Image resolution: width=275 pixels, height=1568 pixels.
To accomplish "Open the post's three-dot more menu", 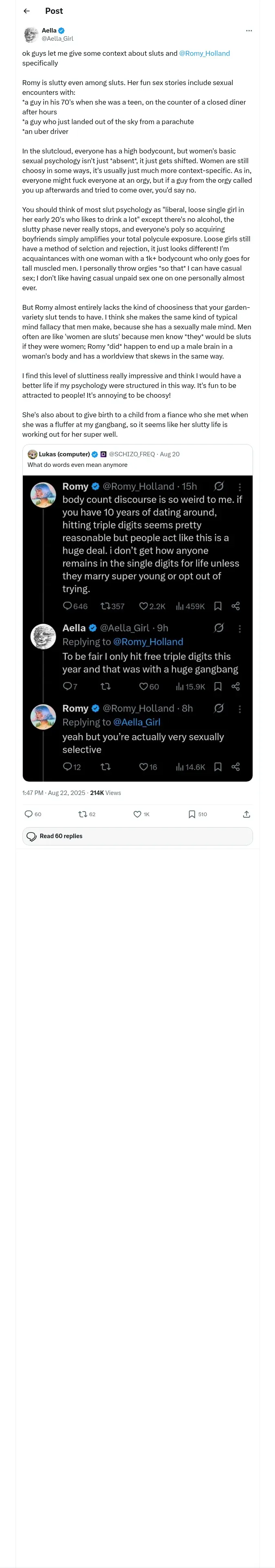I will point(248,31).
